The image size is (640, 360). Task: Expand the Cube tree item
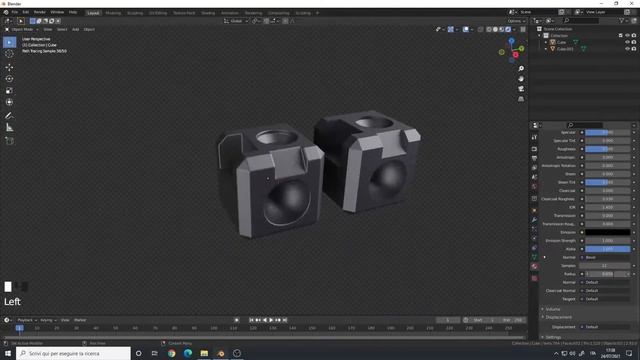tap(546, 42)
